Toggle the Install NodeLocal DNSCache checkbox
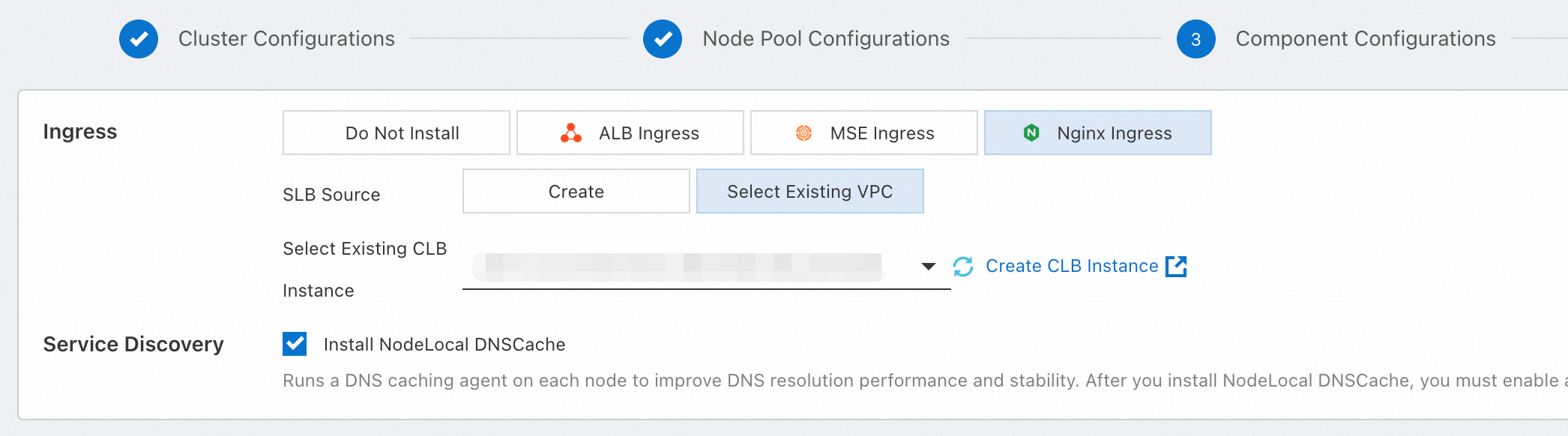 pos(295,344)
